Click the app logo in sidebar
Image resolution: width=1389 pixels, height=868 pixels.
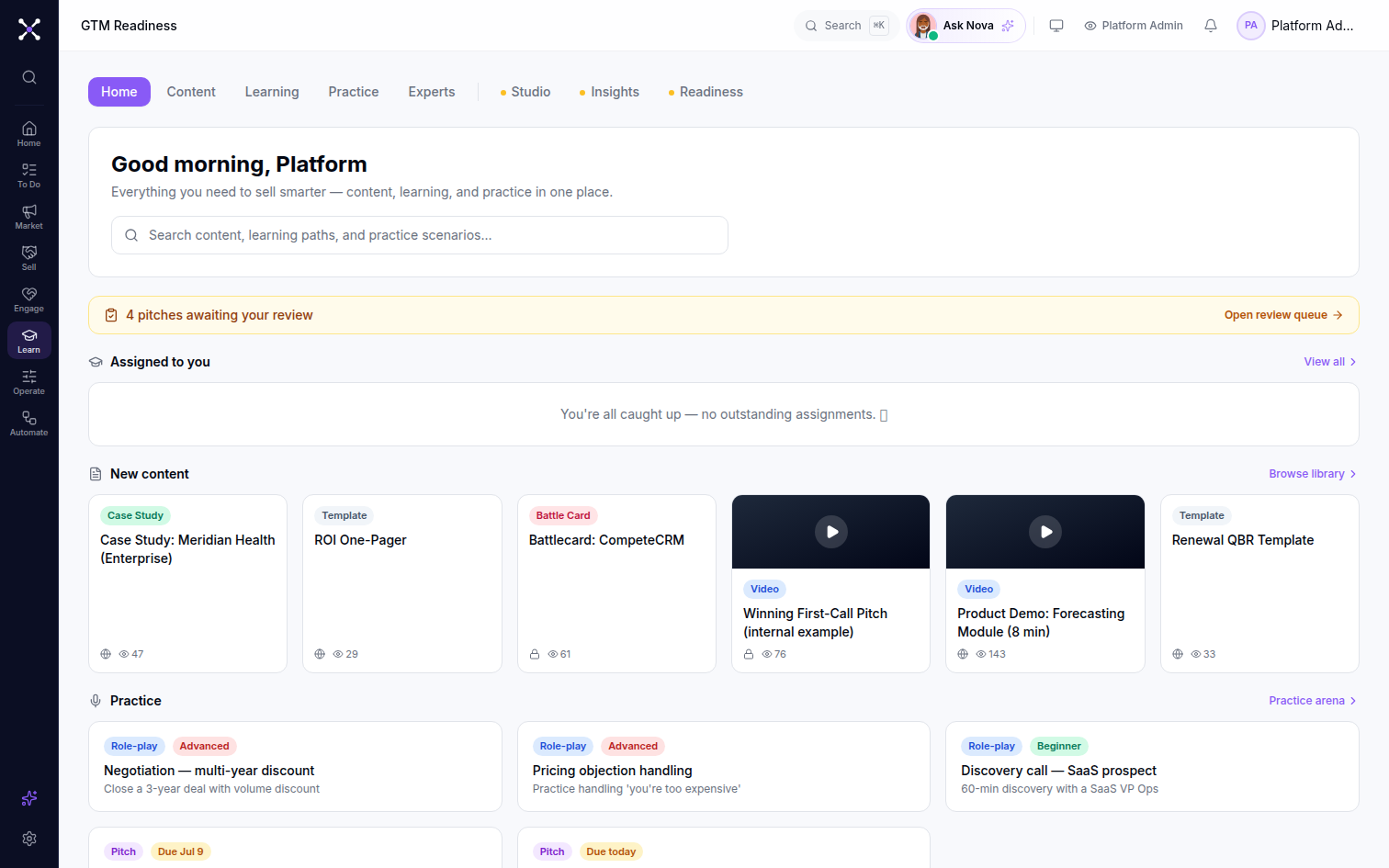pyautogui.click(x=29, y=29)
